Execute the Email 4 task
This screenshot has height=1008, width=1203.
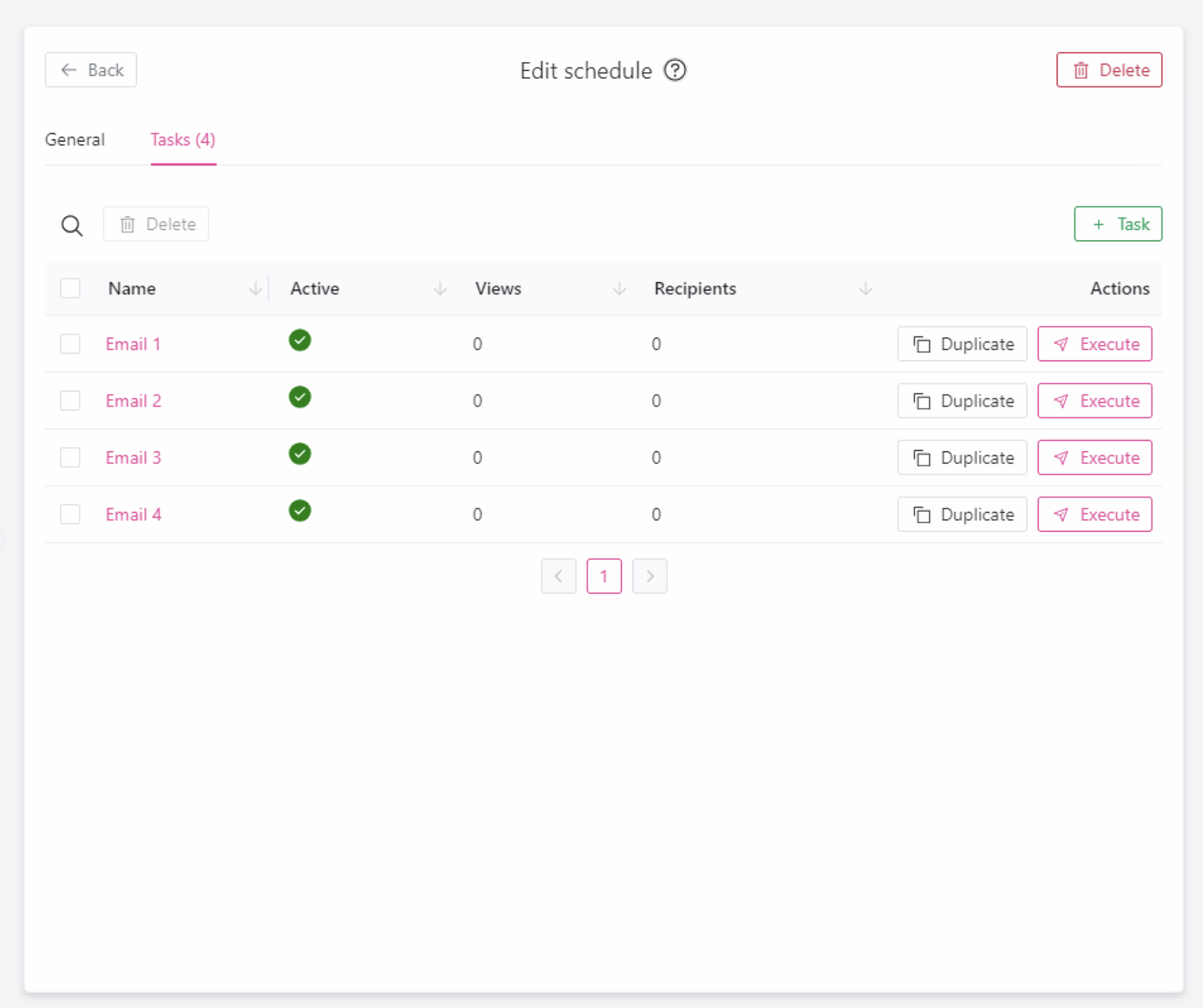[1095, 515]
